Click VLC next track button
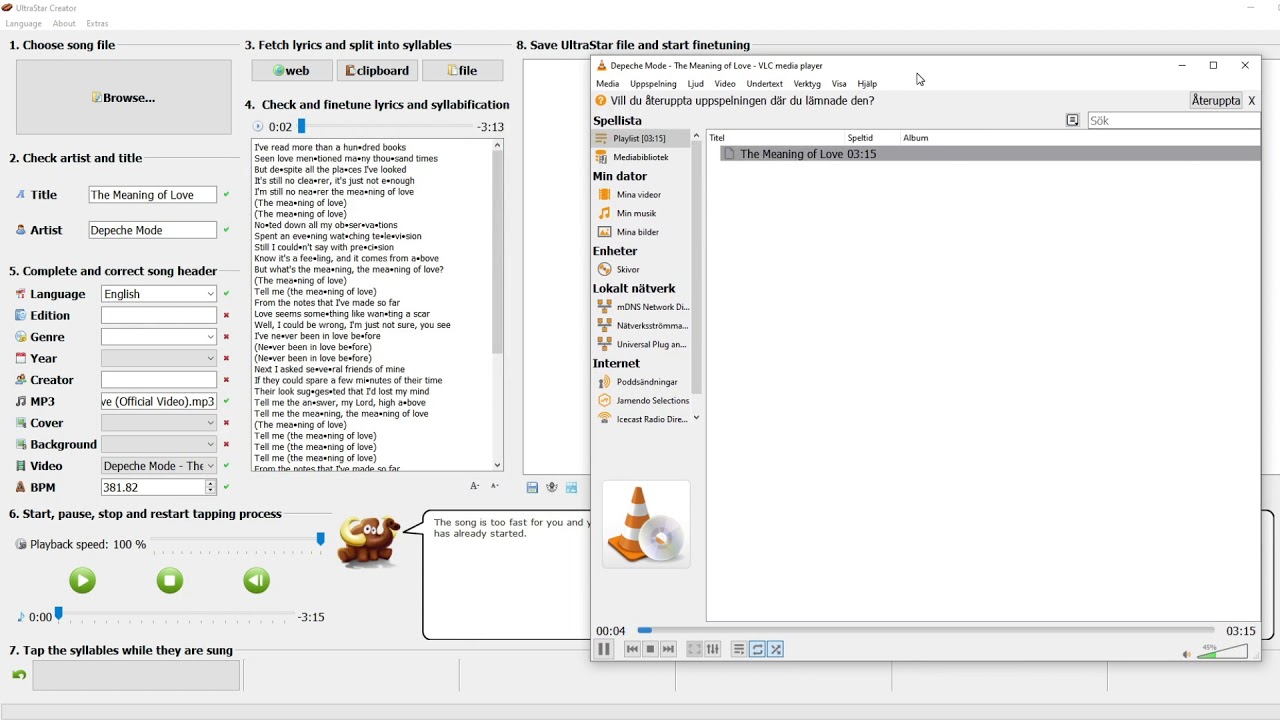 [669, 649]
